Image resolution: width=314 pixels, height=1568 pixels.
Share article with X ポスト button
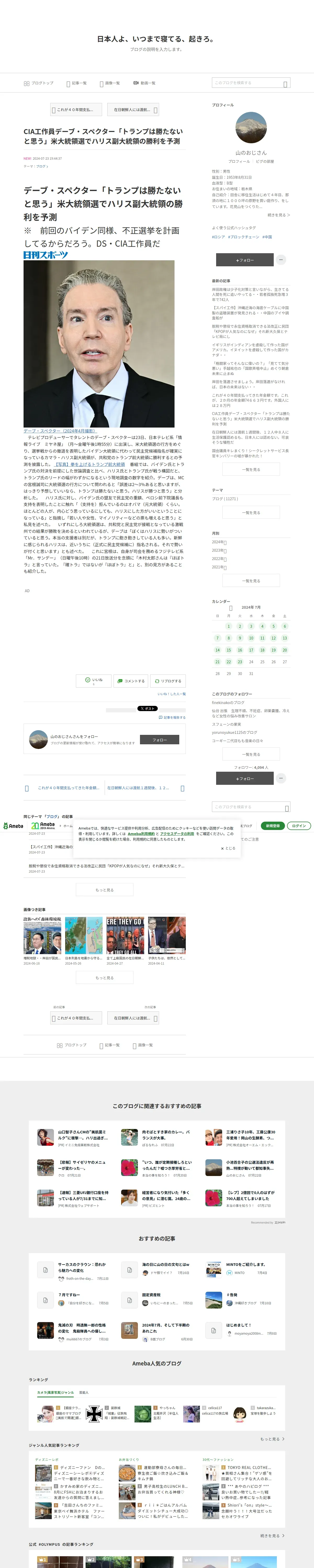147,708
